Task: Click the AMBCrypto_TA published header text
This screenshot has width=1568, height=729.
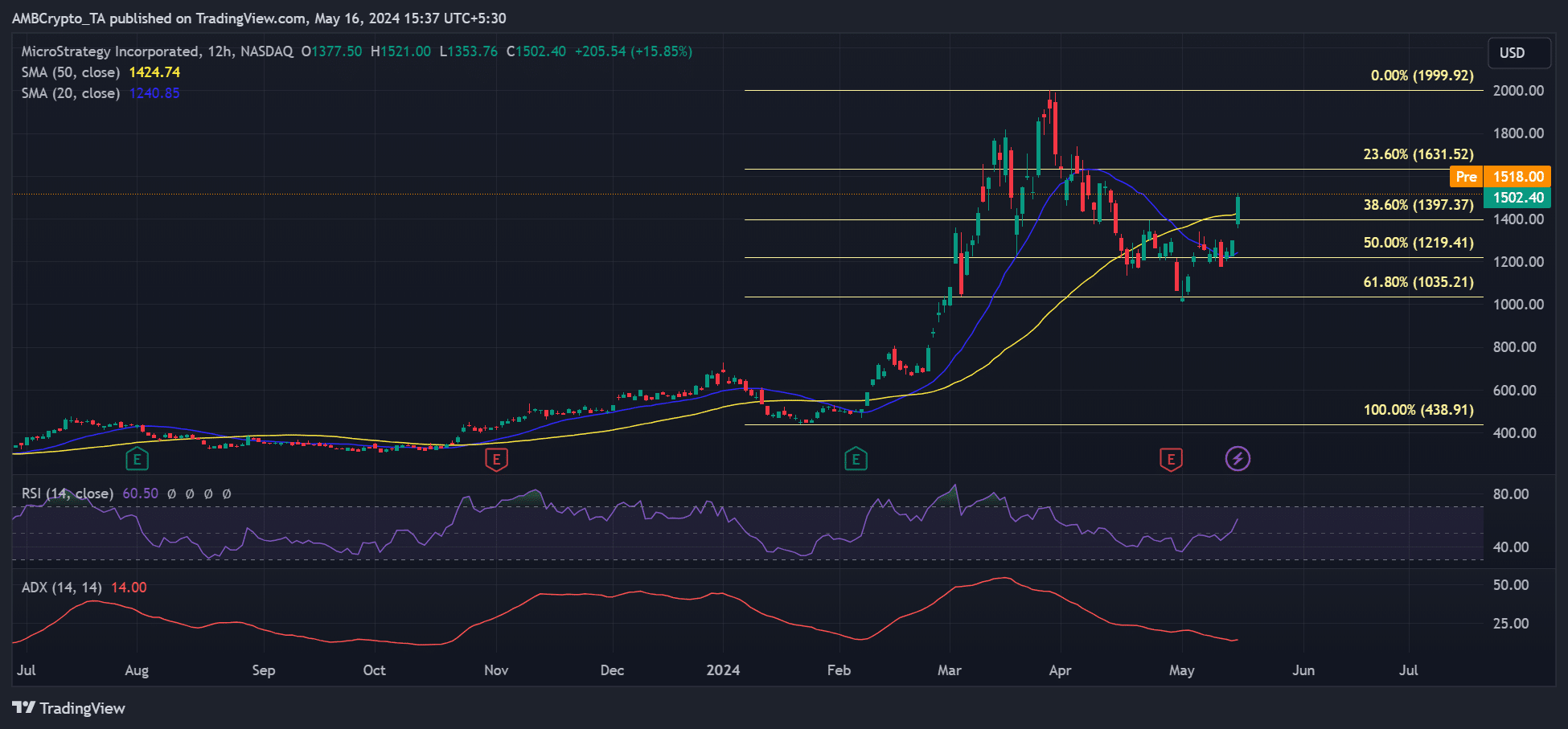Action: pyautogui.click(x=259, y=18)
